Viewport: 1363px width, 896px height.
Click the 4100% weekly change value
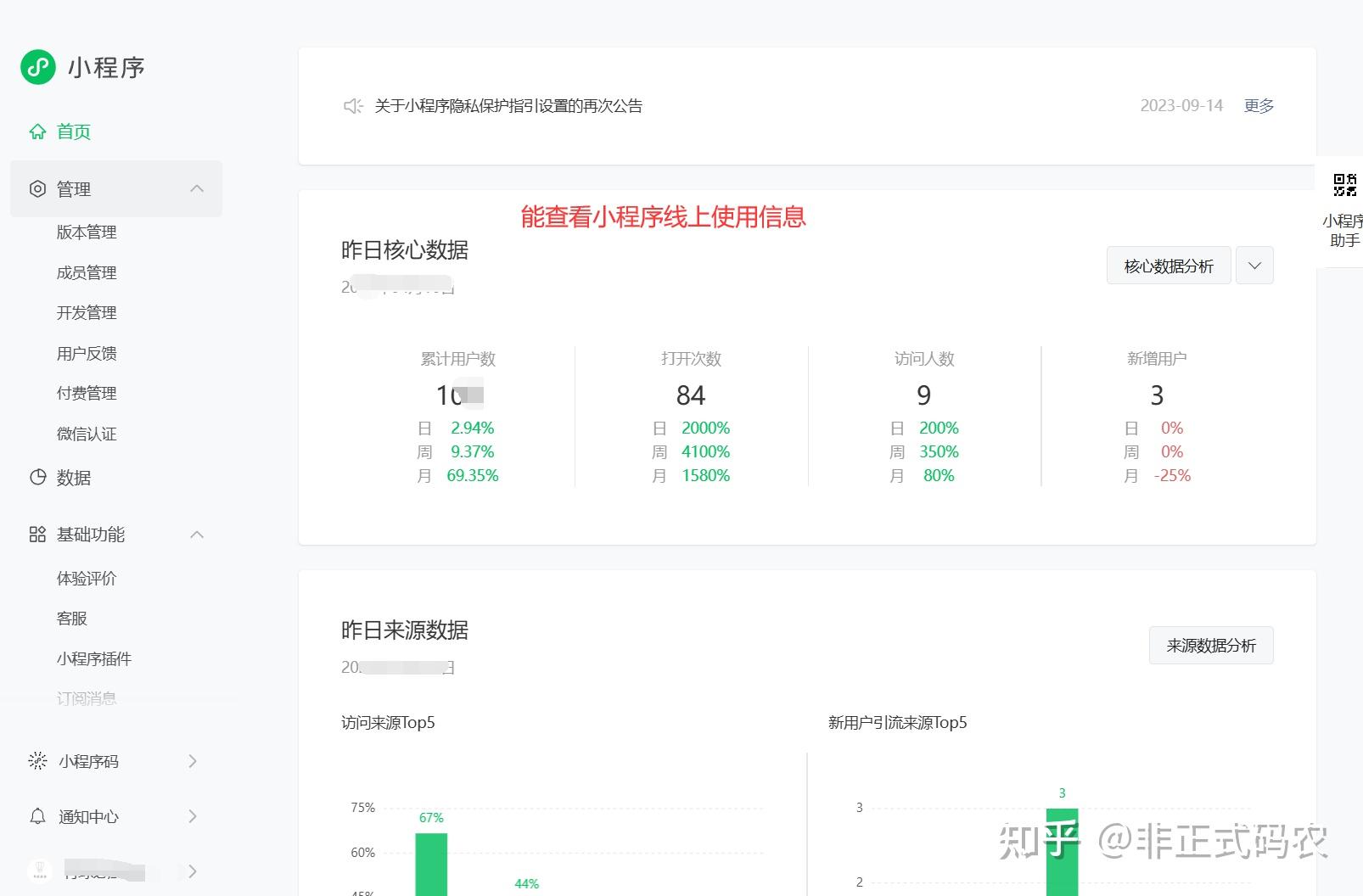706,451
